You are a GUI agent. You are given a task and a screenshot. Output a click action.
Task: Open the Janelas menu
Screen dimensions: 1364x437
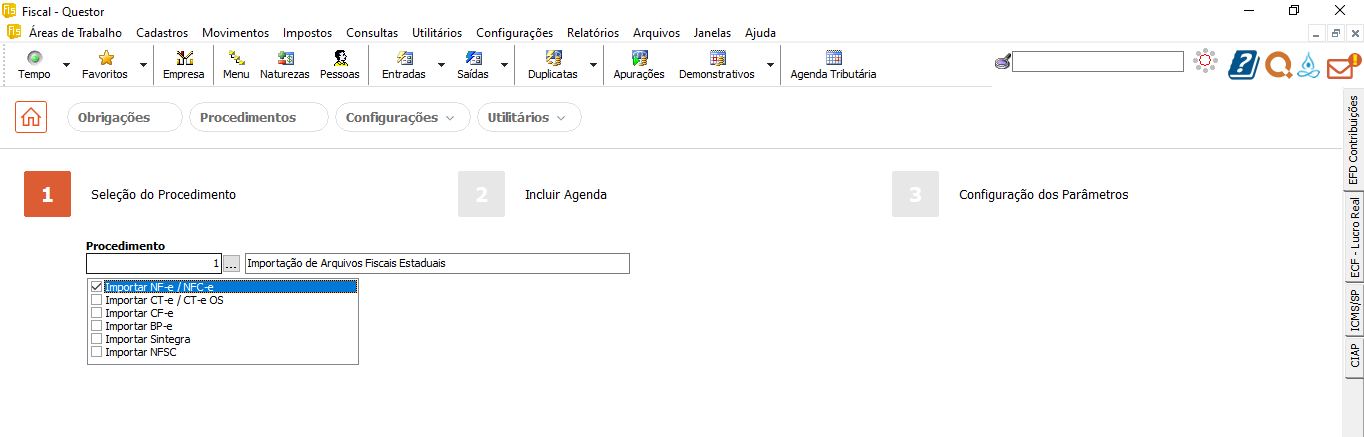tap(712, 32)
